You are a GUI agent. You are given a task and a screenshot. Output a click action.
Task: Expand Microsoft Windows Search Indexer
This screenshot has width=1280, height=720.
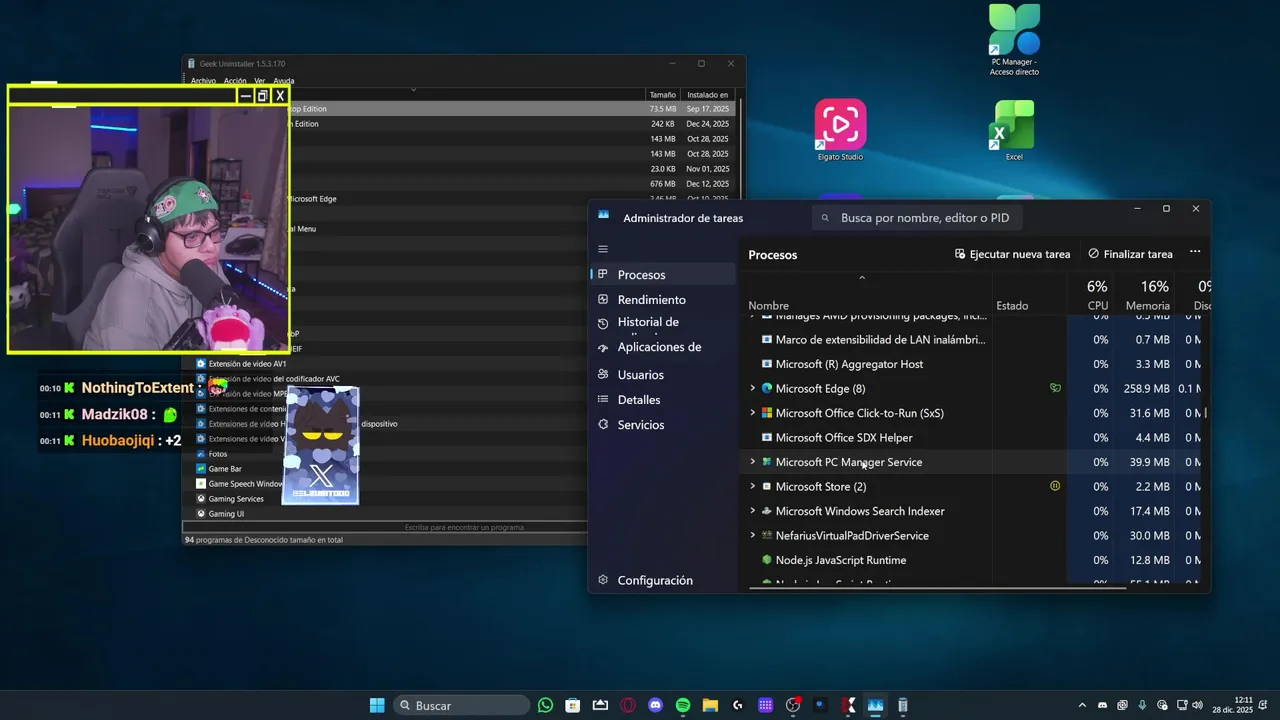(753, 511)
